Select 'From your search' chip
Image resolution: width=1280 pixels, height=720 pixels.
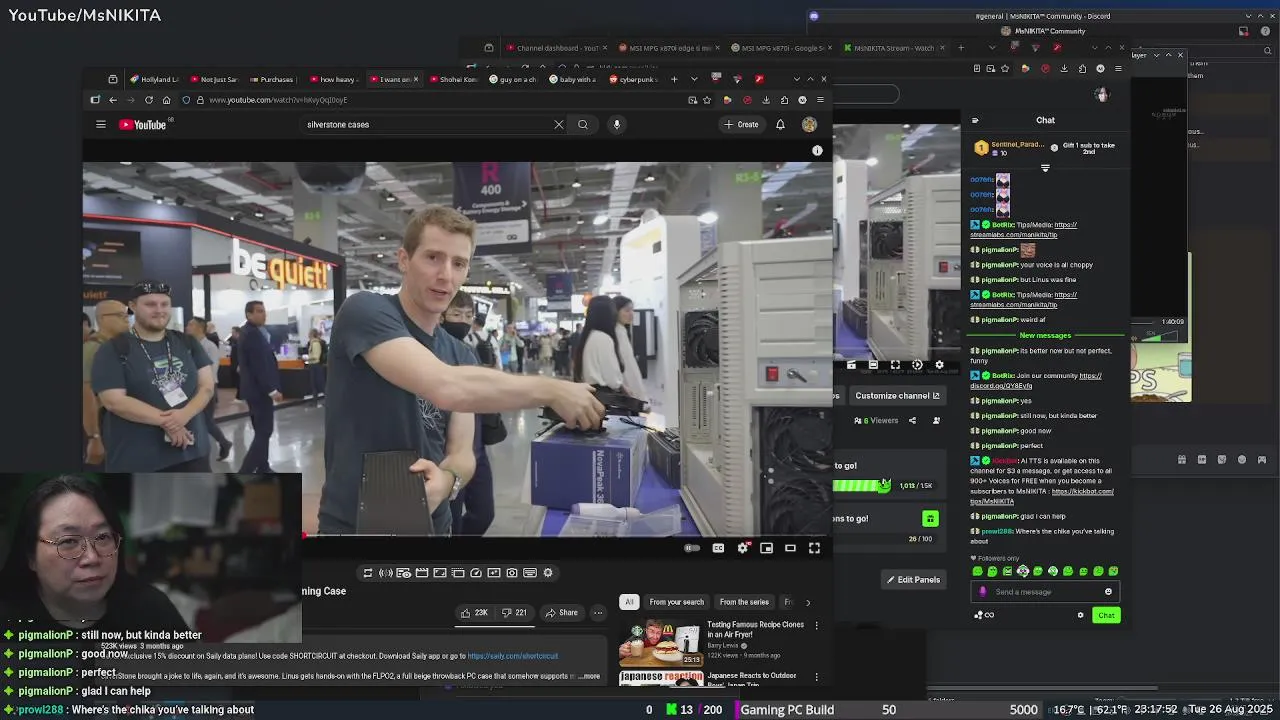point(677,602)
